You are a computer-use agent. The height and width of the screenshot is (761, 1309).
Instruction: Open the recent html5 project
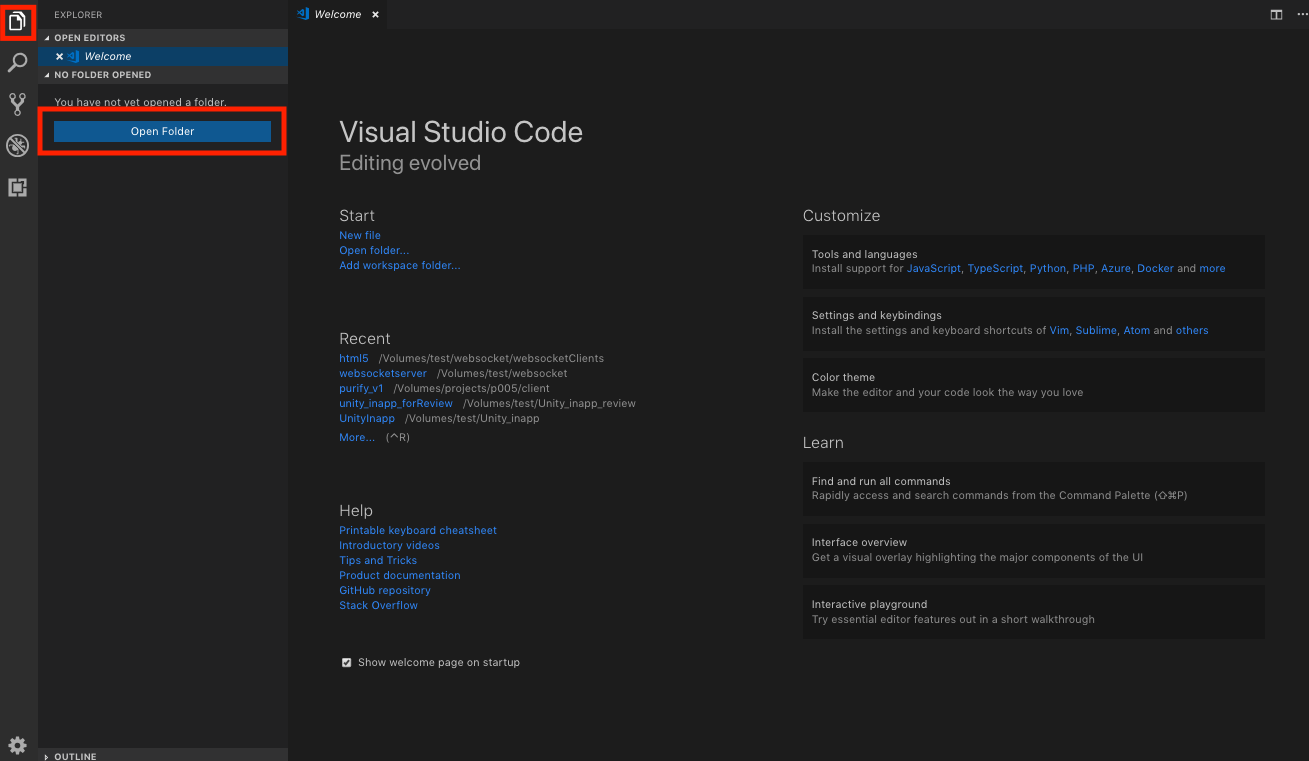tap(354, 358)
